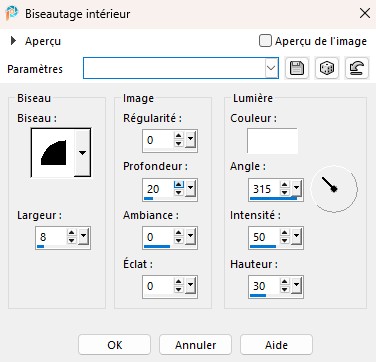
Task: Click inside the Régularité value field
Action: tap(159, 140)
